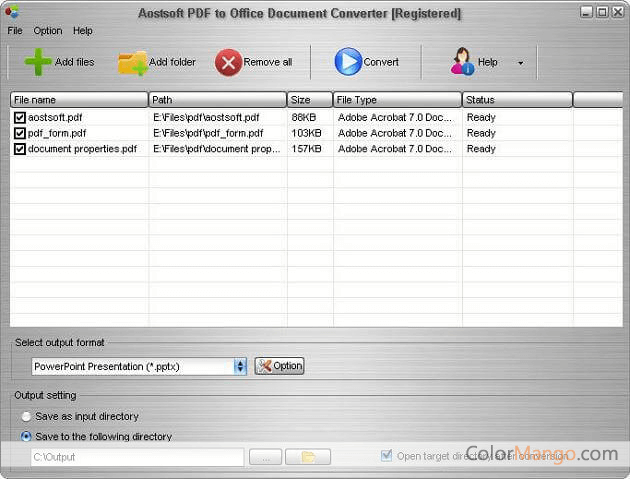Image resolution: width=630 pixels, height=479 pixels.
Task: Click the C:\Output directory input field
Action: 137,457
